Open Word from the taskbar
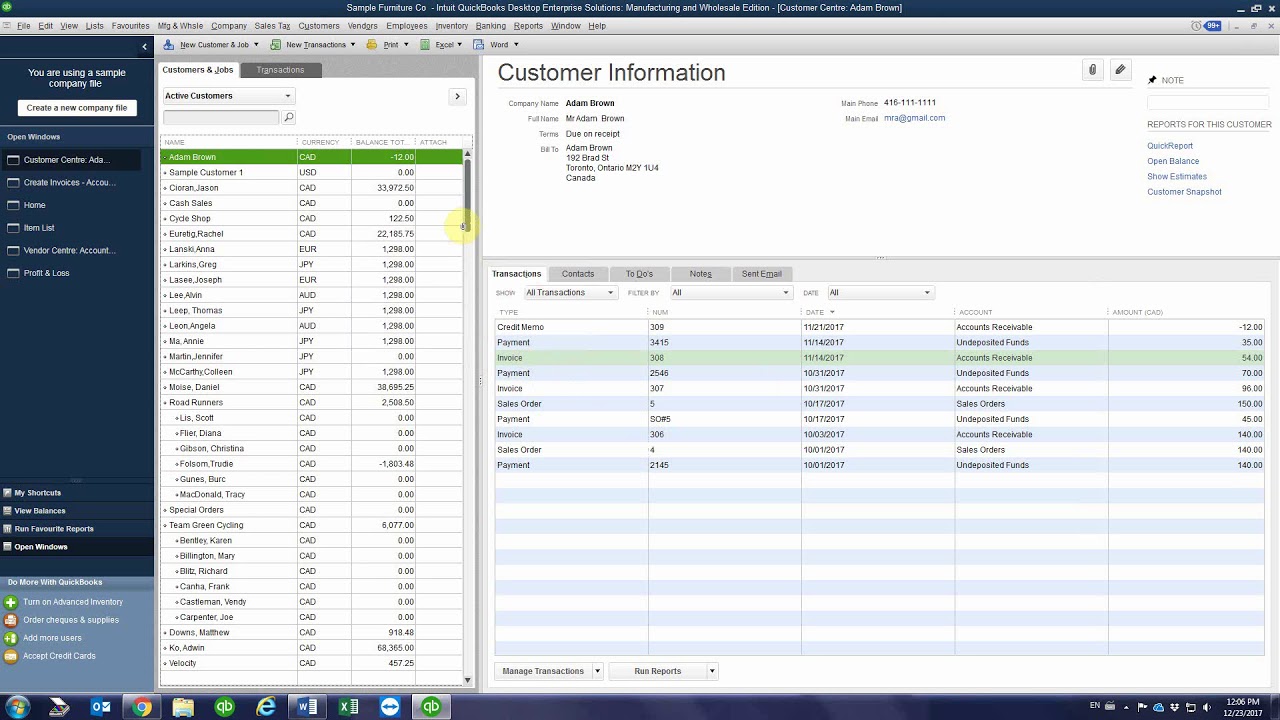The height and width of the screenshot is (720, 1280). 307,707
